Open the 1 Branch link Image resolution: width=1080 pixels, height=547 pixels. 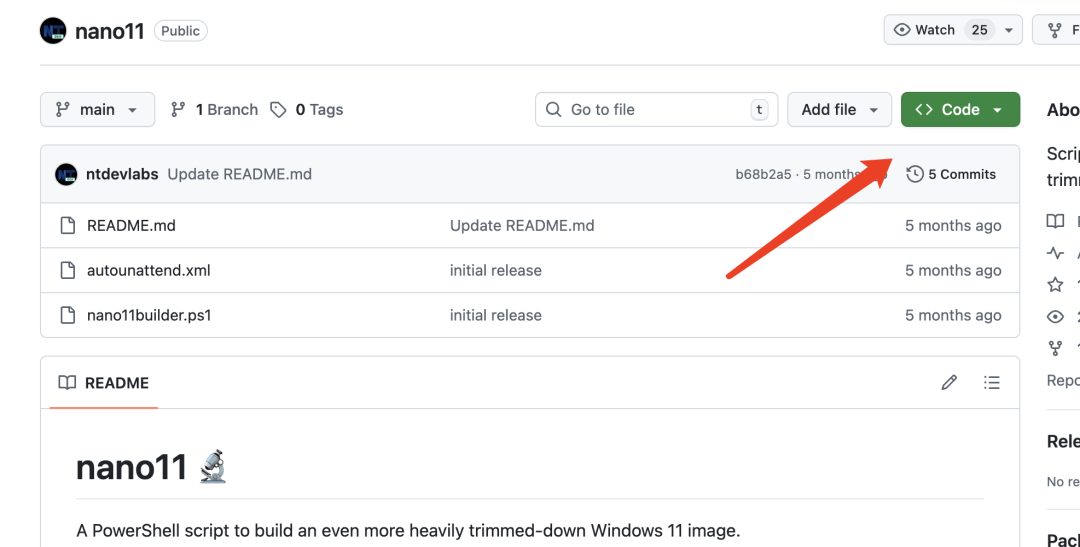215,110
